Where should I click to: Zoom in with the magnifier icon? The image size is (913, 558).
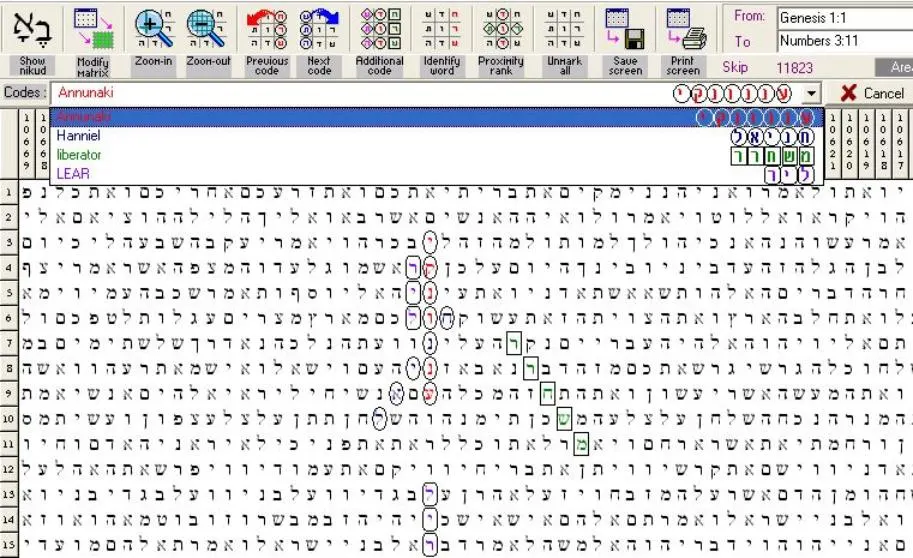[153, 29]
